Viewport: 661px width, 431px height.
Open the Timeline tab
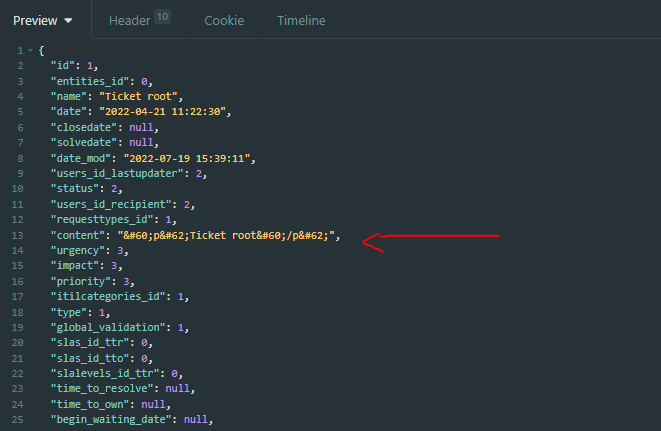[x=301, y=21]
